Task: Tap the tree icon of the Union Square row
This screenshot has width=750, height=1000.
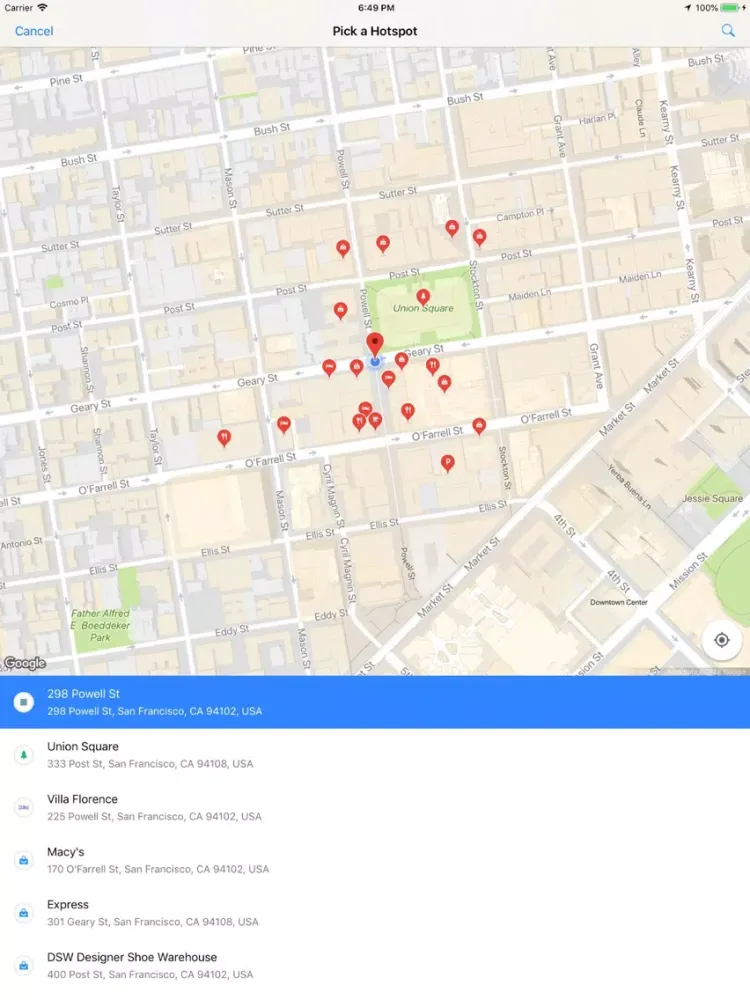Action: point(24,754)
